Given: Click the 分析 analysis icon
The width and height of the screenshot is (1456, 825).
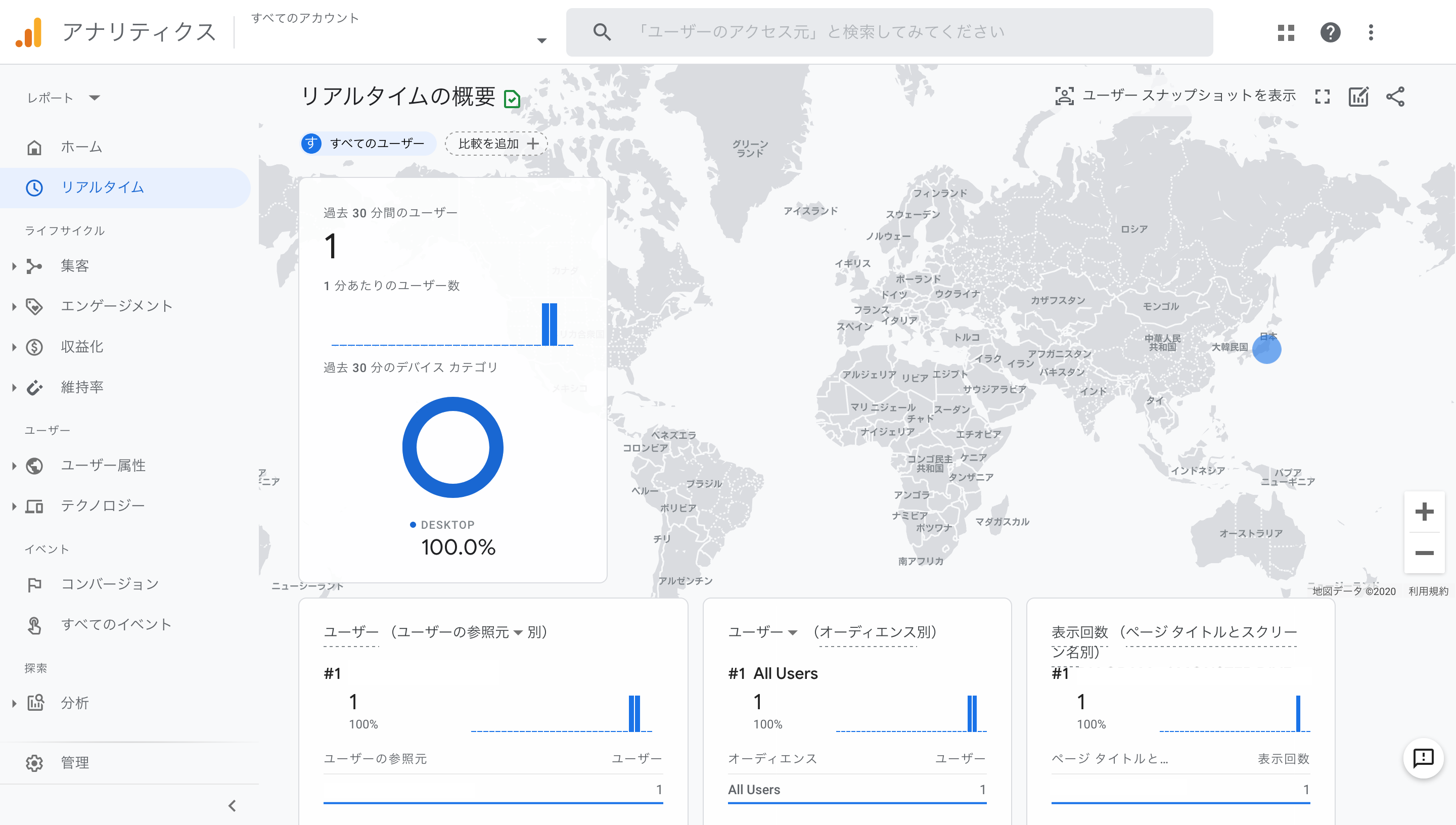Looking at the screenshot, I should tap(35, 703).
